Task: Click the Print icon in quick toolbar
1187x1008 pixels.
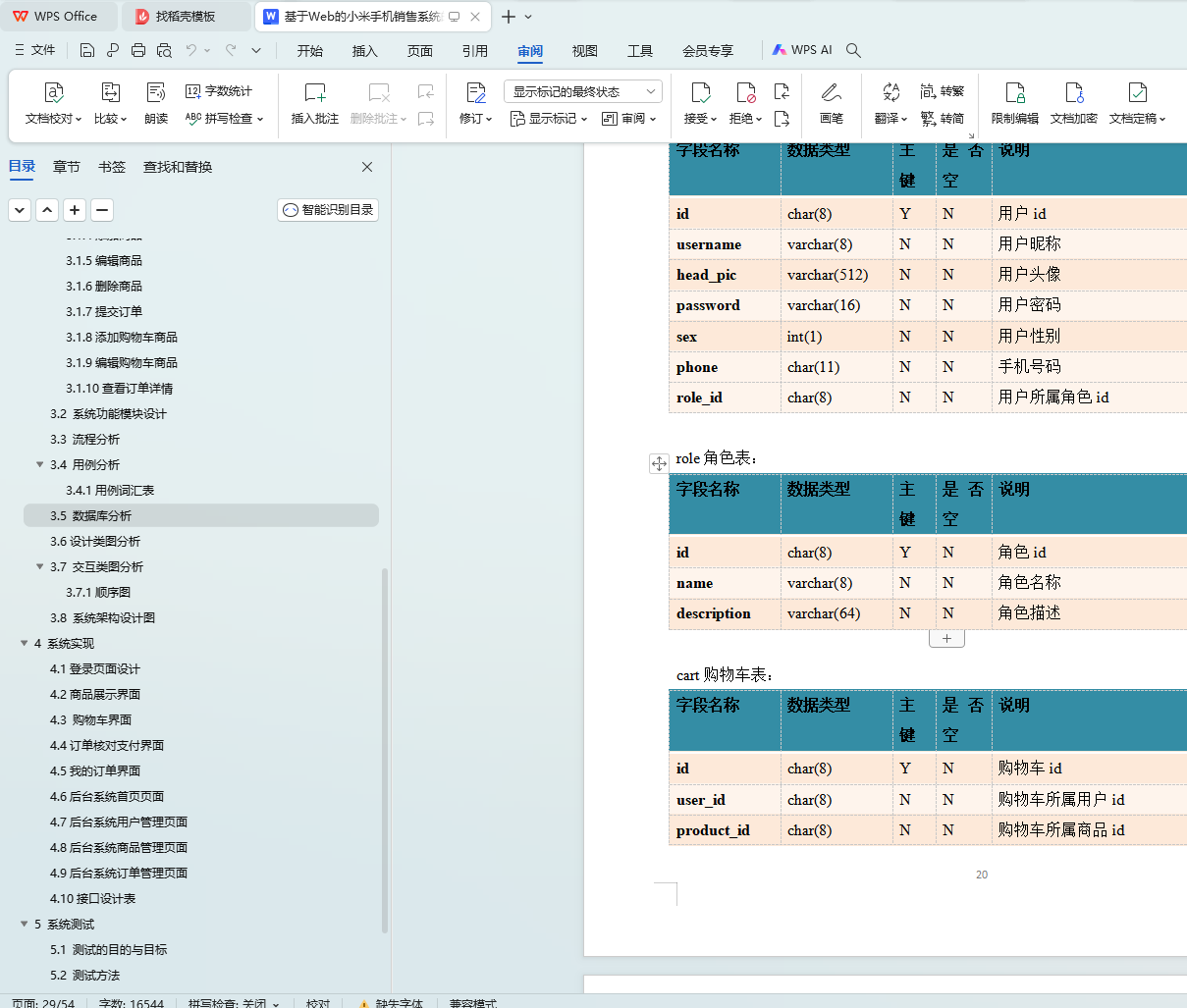Action: tap(138, 50)
